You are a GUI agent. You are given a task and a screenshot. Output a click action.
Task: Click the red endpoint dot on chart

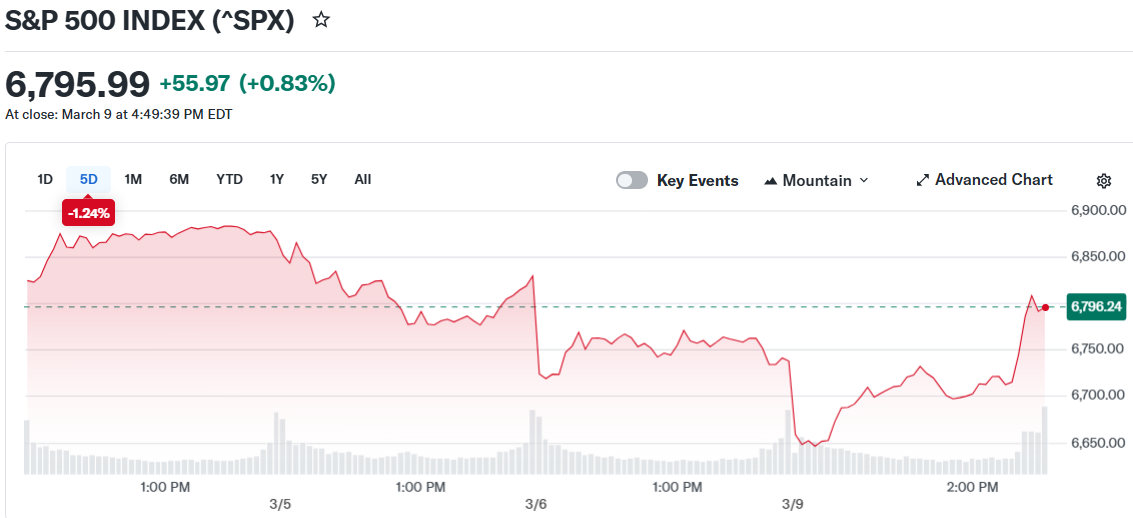point(1045,307)
